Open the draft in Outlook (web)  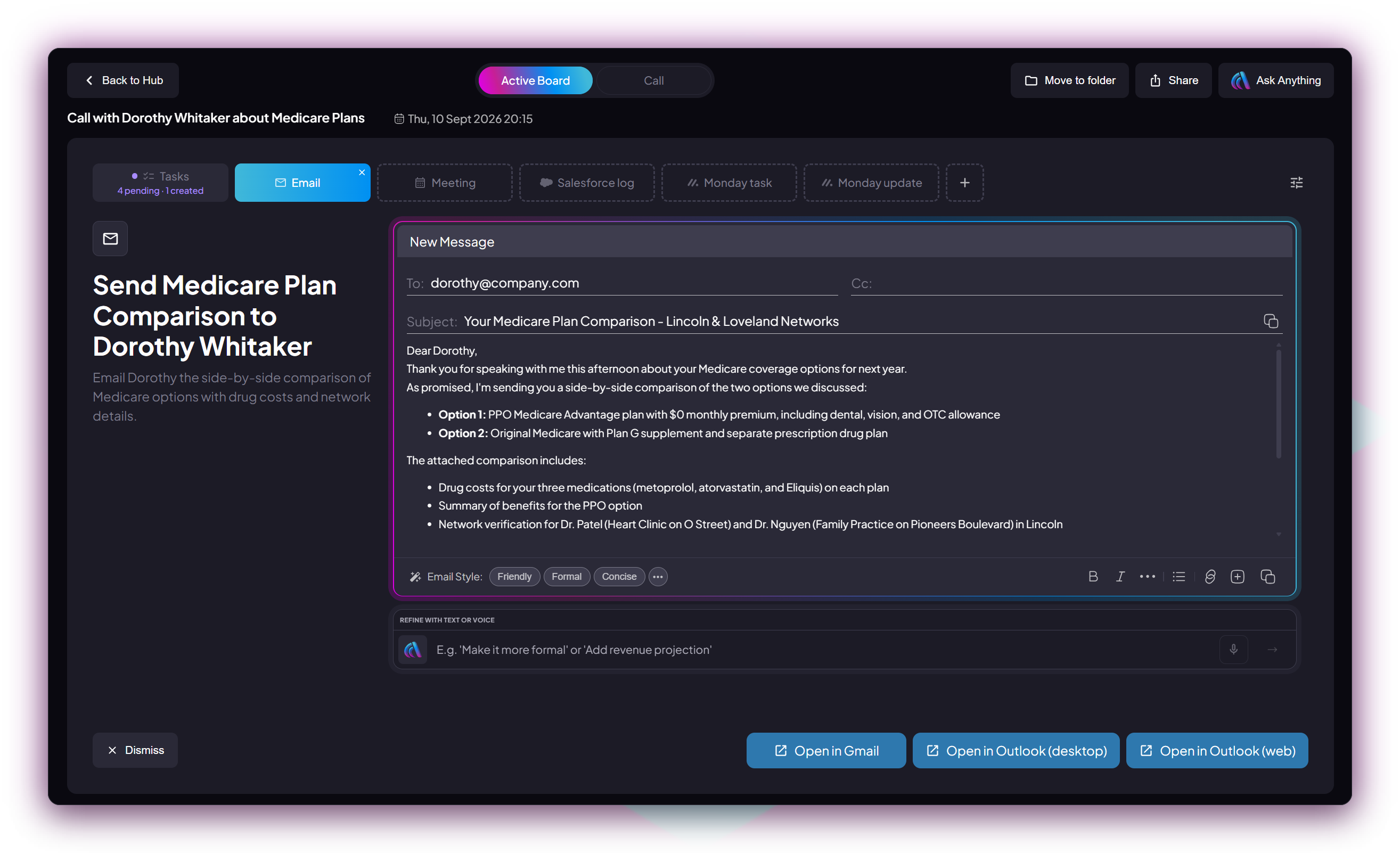[1217, 750]
